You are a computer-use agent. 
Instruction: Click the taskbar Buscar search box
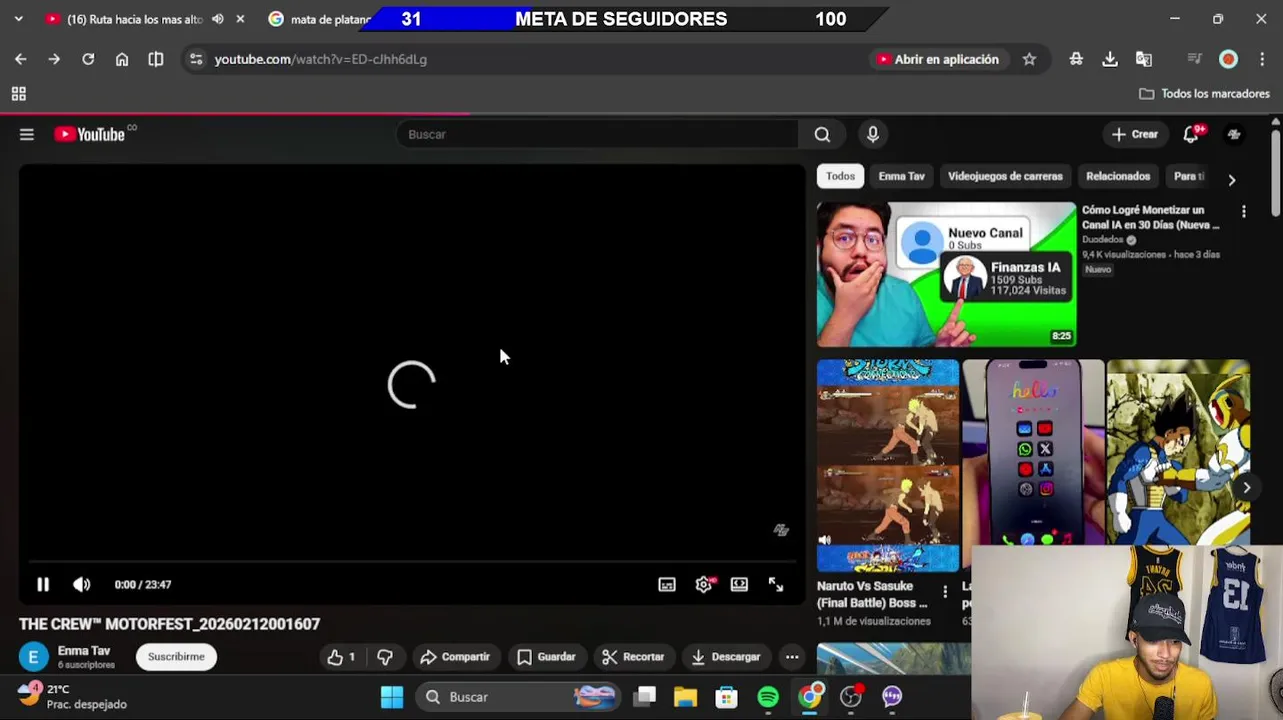click(x=520, y=697)
